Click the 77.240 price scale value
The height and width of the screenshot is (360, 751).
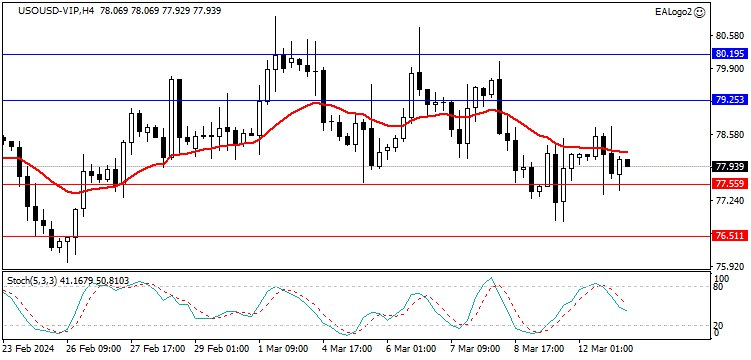coord(729,201)
